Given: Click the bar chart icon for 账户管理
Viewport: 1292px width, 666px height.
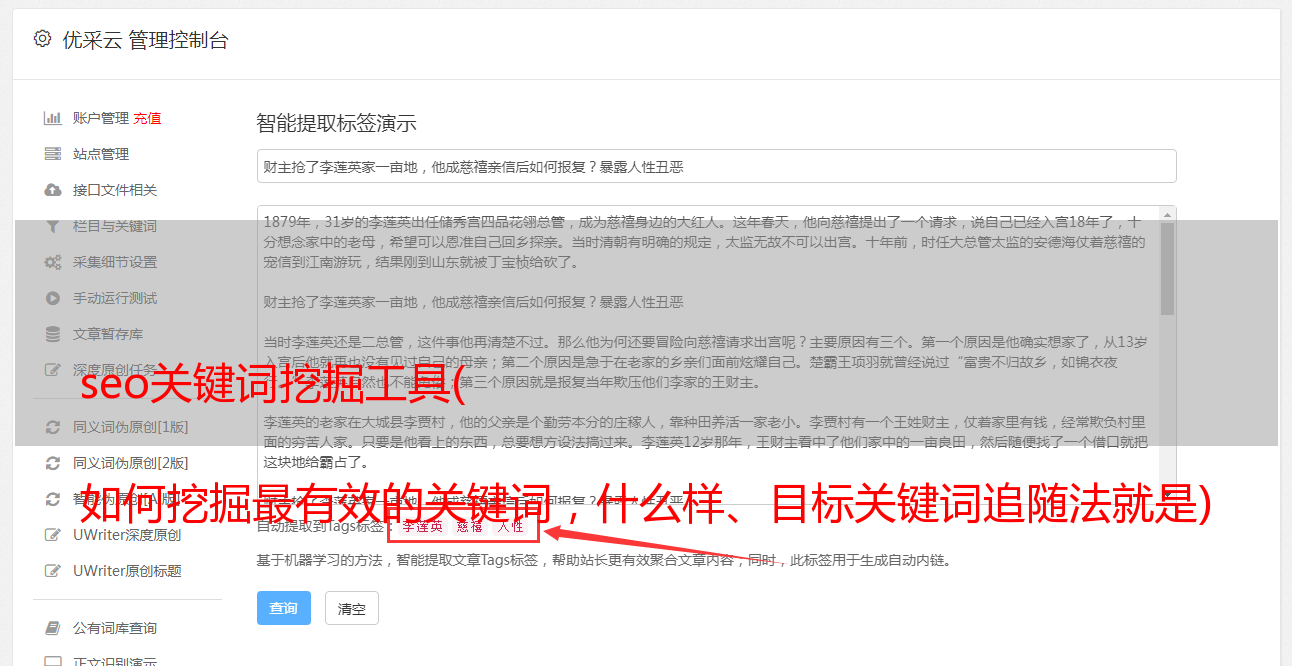Looking at the screenshot, I should click(53, 118).
